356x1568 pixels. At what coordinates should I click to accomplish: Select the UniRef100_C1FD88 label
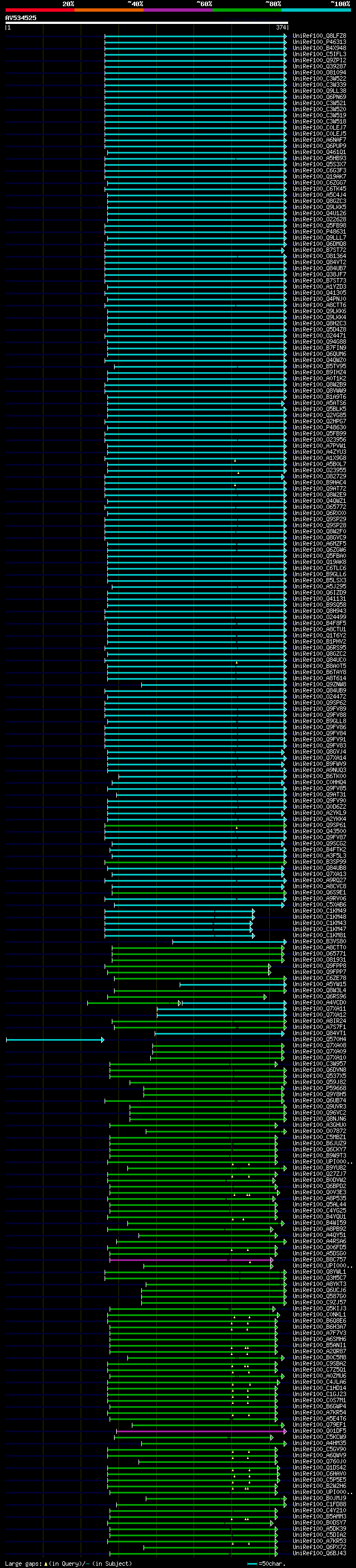319,1504
